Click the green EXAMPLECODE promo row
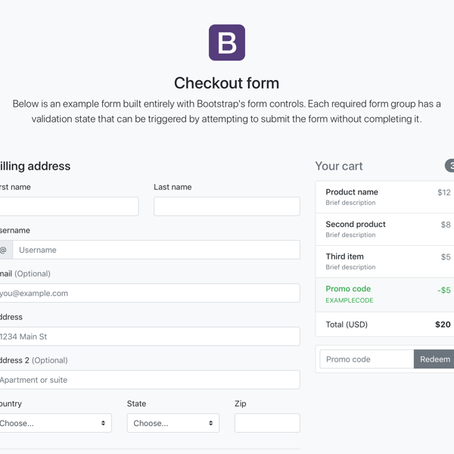Image resolution: width=454 pixels, height=454 pixels. 385,295
